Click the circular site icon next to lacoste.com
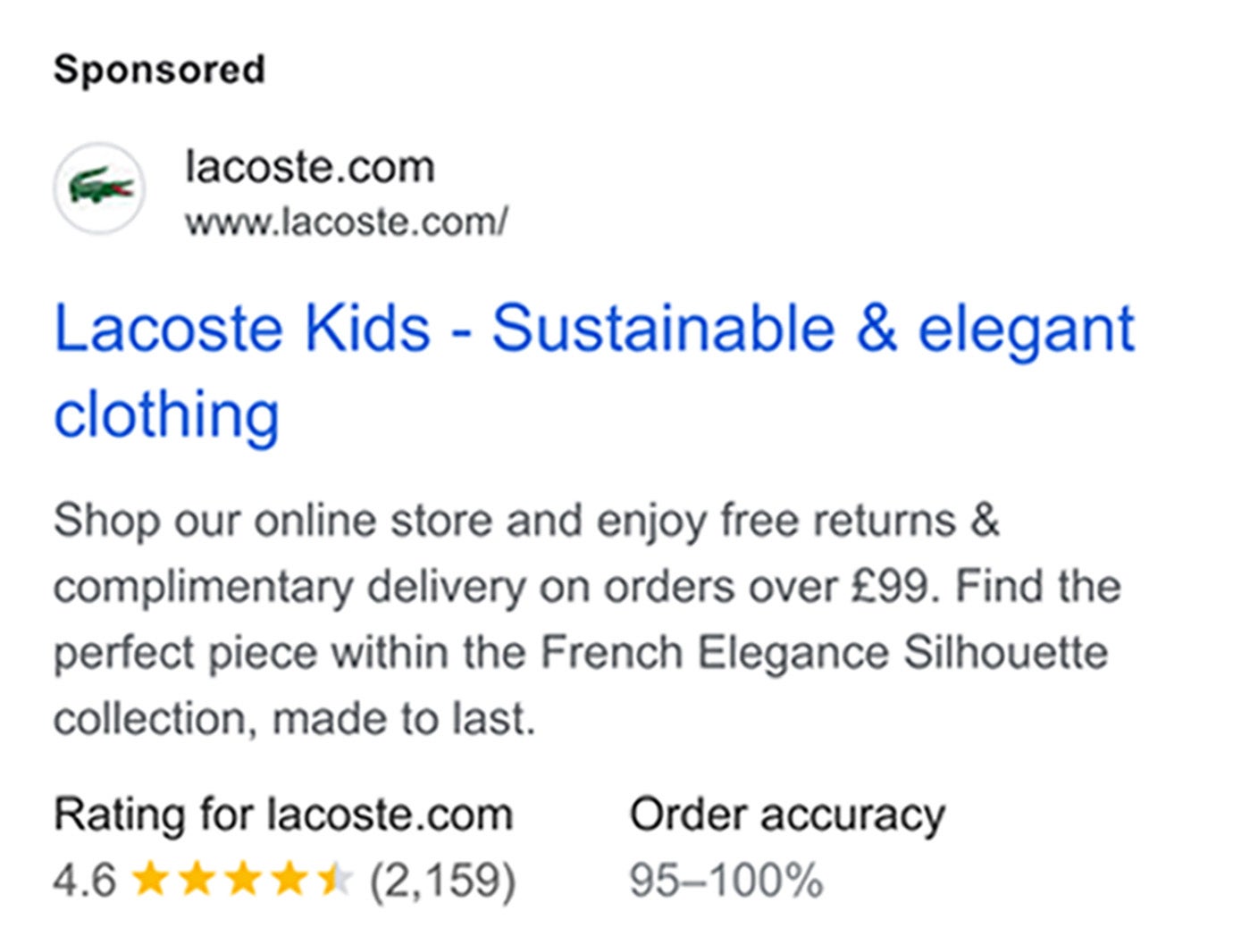Image resolution: width=1258 pixels, height=952 pixels. 99,185
